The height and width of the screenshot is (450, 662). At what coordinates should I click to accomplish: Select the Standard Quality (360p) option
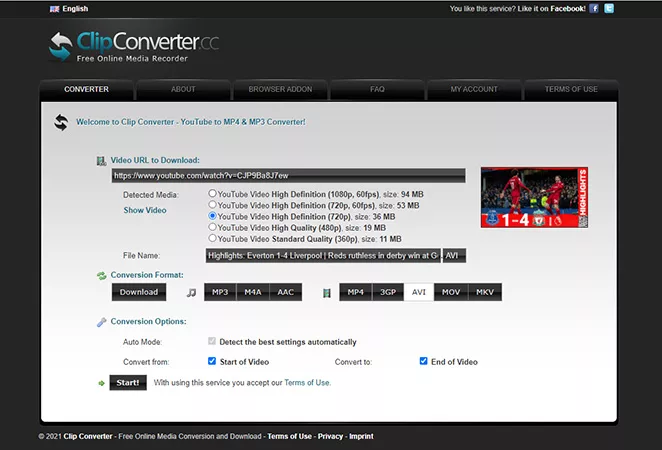tap(212, 238)
